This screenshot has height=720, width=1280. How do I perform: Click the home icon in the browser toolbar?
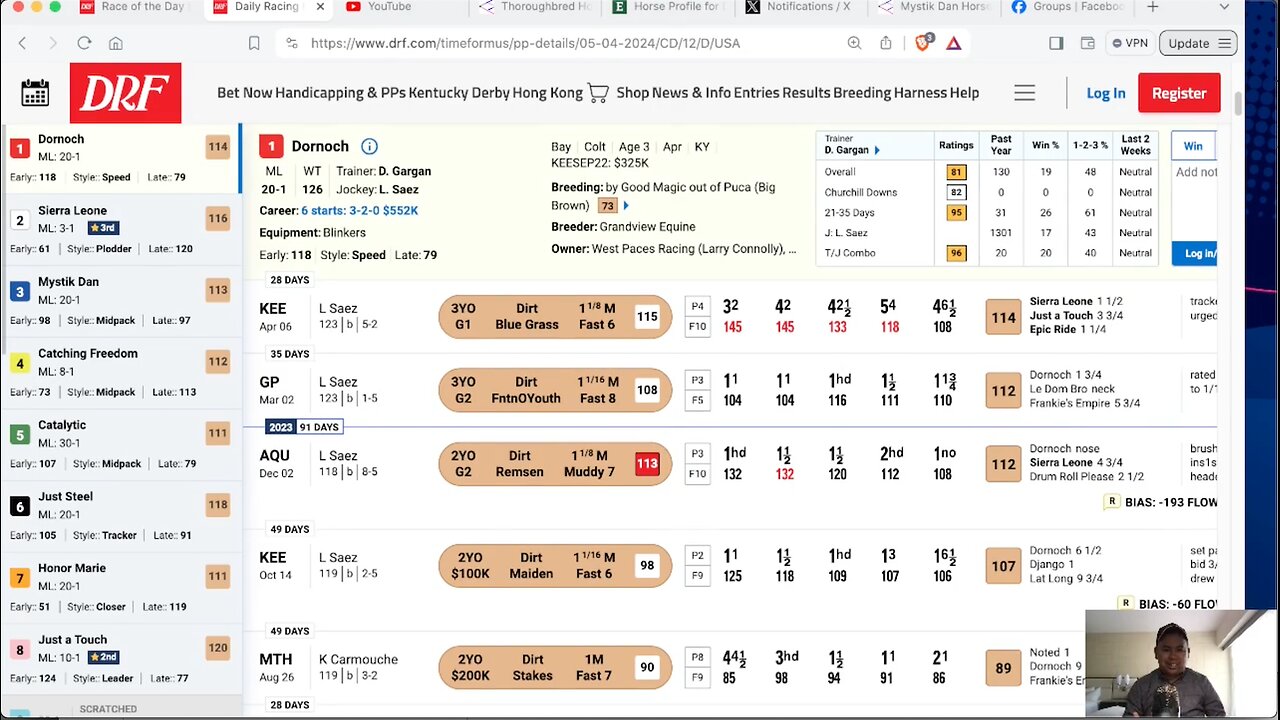coord(115,43)
